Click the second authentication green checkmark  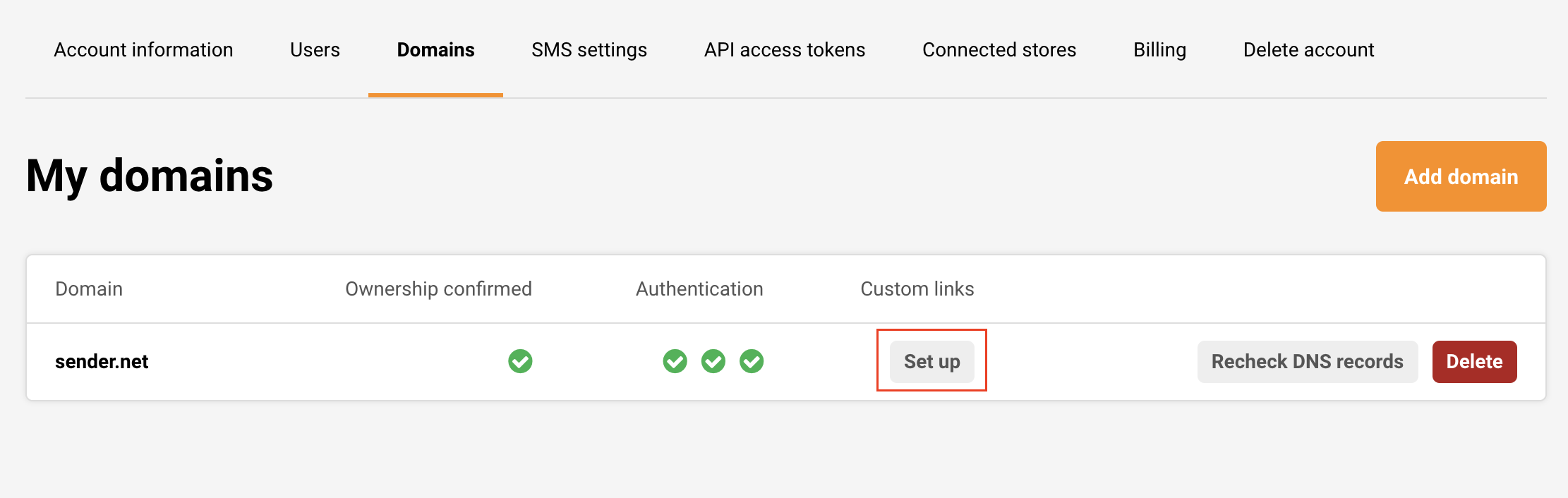[713, 361]
